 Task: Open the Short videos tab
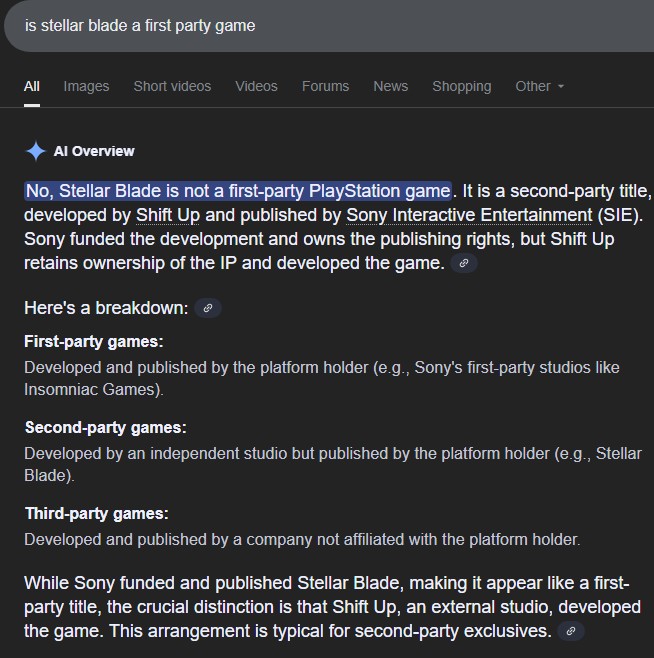[x=172, y=86]
